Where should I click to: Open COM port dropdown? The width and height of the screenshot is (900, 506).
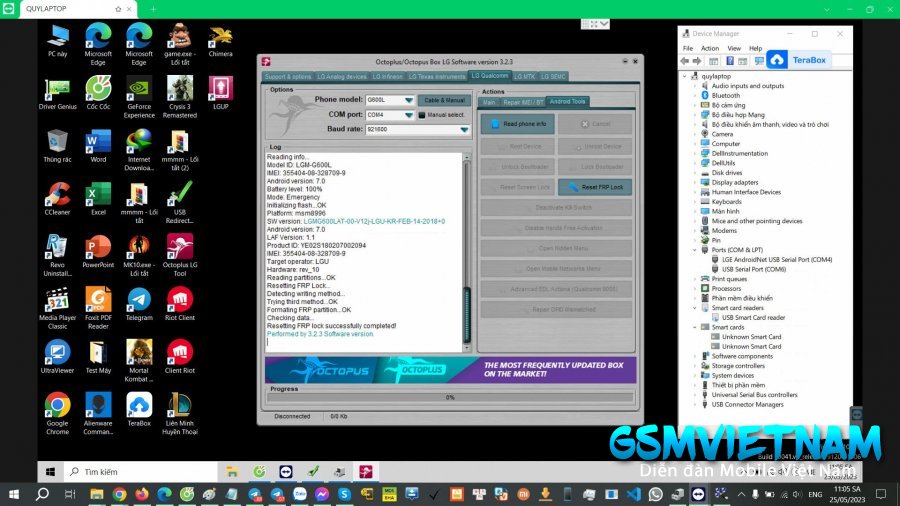(x=408, y=115)
